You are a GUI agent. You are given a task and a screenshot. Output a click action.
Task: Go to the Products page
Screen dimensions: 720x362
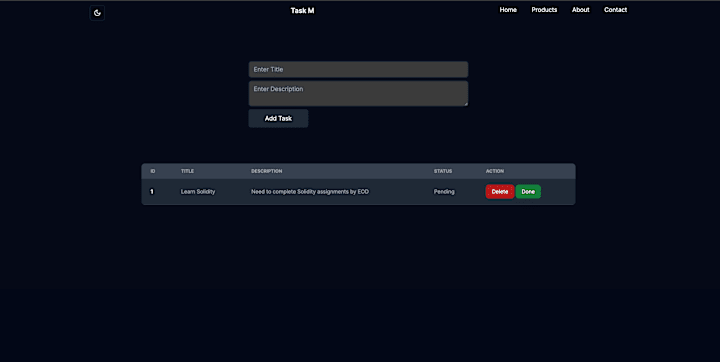(544, 10)
